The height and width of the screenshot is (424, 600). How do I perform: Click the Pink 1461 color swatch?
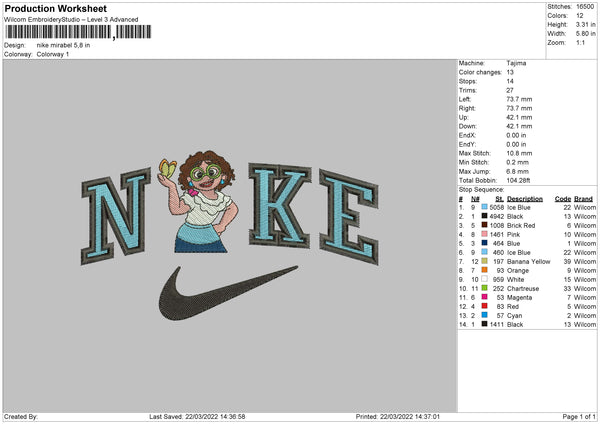click(x=484, y=234)
